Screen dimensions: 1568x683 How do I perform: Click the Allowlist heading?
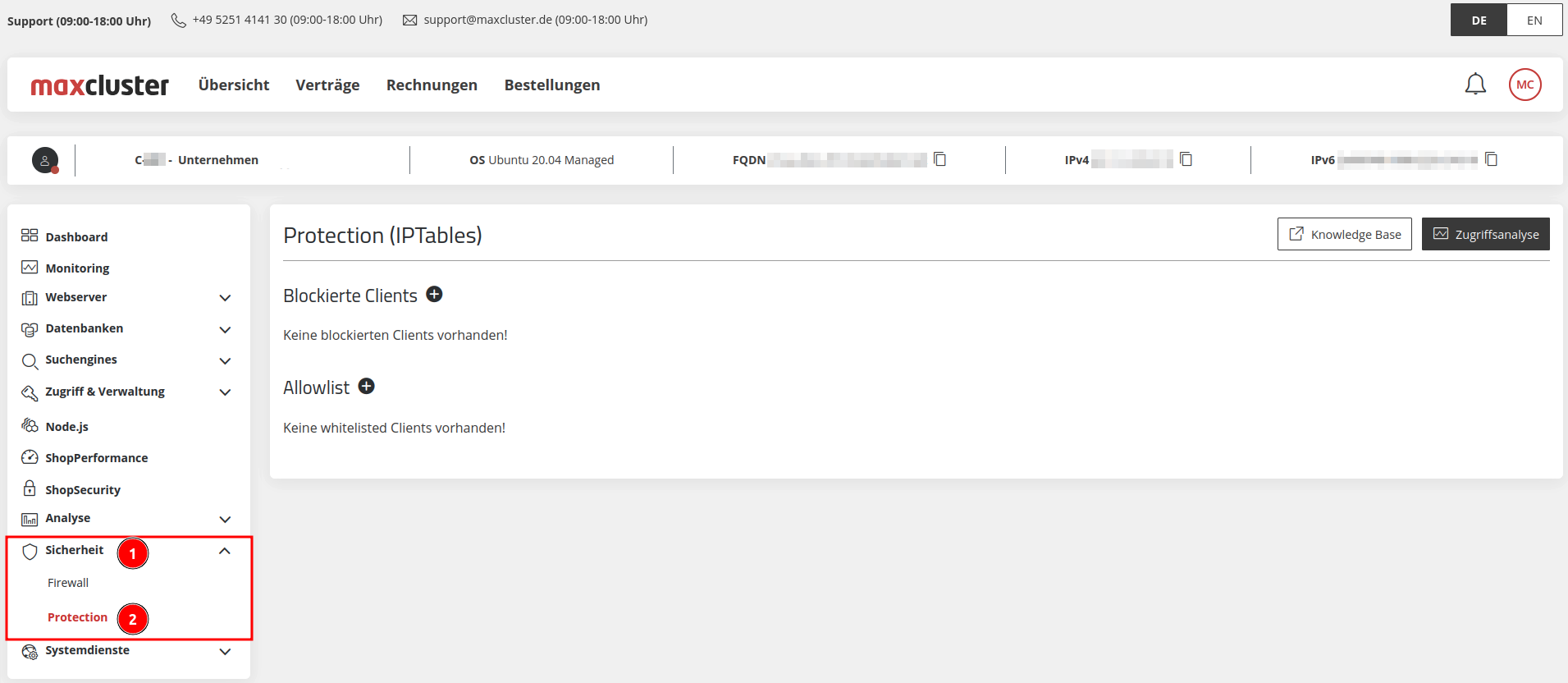tap(317, 387)
